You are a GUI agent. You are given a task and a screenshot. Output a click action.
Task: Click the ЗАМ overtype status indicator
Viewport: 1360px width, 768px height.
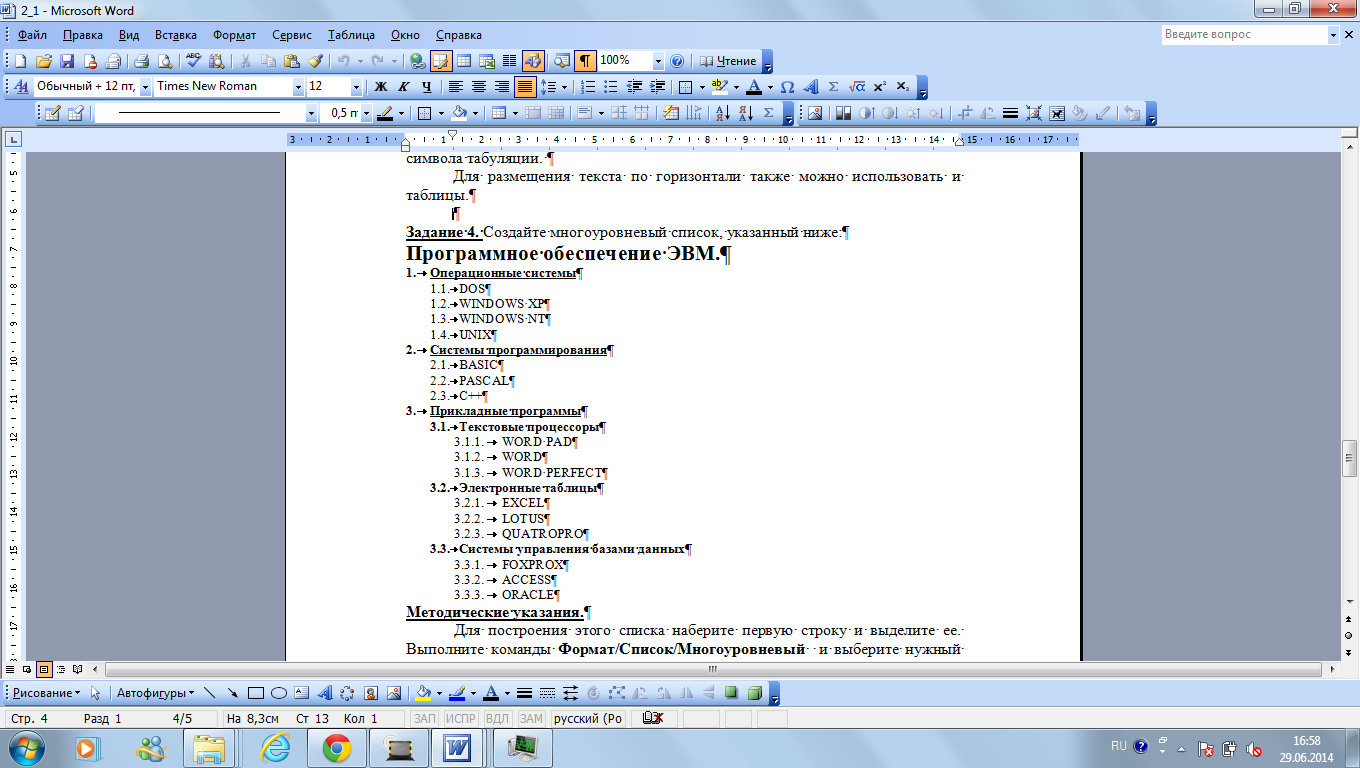531,718
